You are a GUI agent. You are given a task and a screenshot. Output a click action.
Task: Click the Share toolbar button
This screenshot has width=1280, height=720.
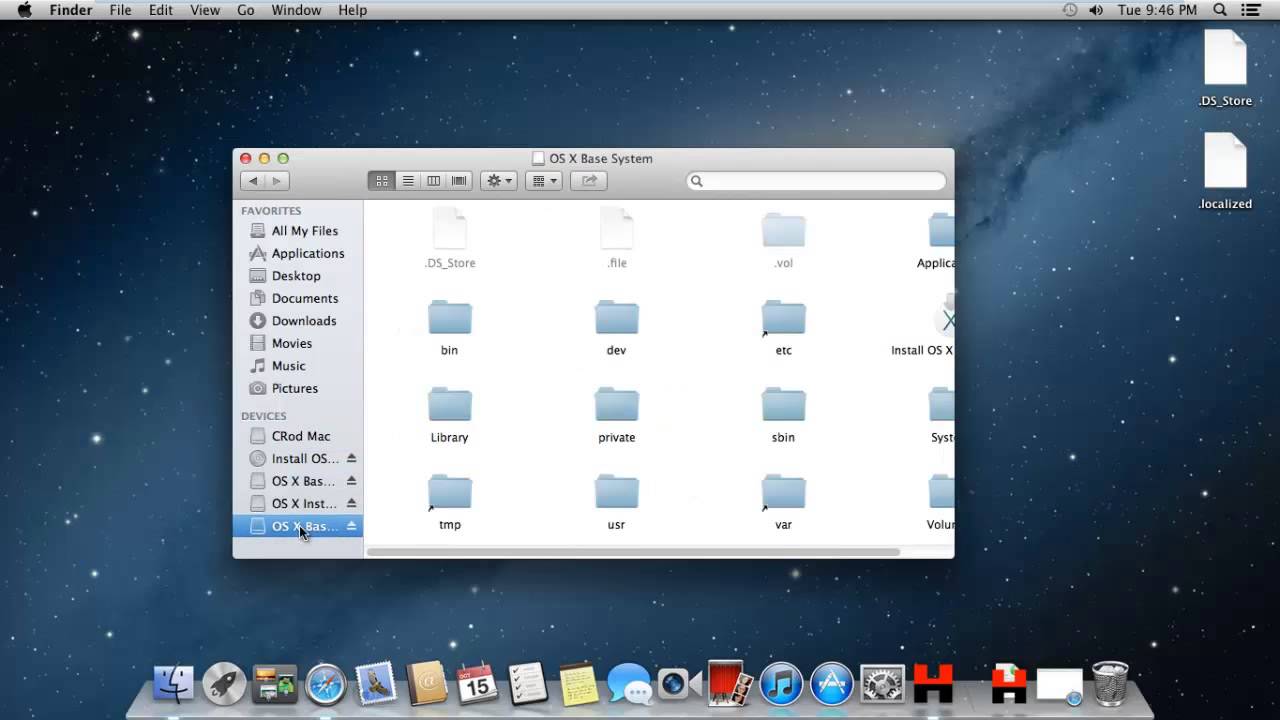[589, 181]
